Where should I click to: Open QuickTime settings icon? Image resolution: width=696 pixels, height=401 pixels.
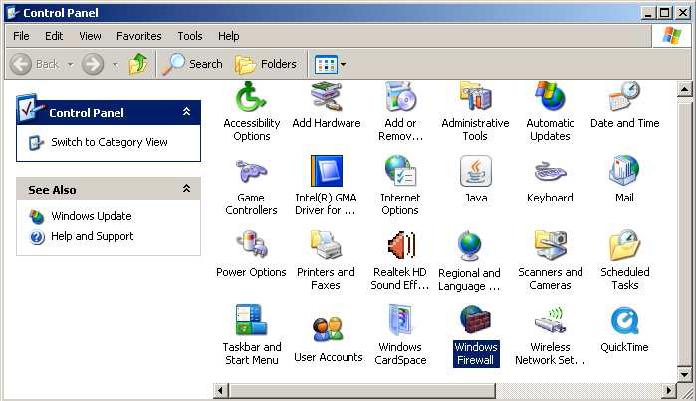(625, 321)
